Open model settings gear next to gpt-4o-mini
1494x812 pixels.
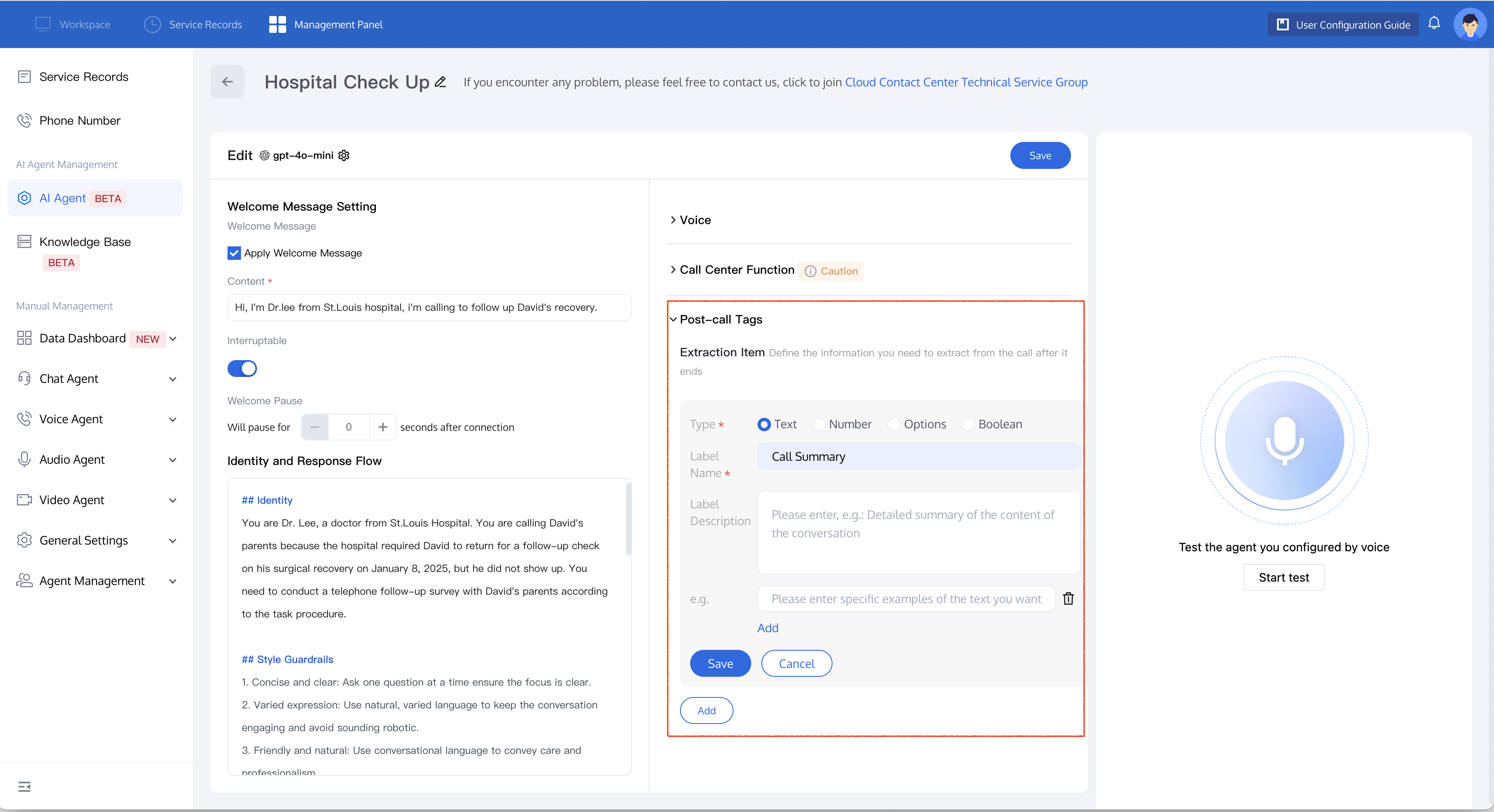[344, 155]
